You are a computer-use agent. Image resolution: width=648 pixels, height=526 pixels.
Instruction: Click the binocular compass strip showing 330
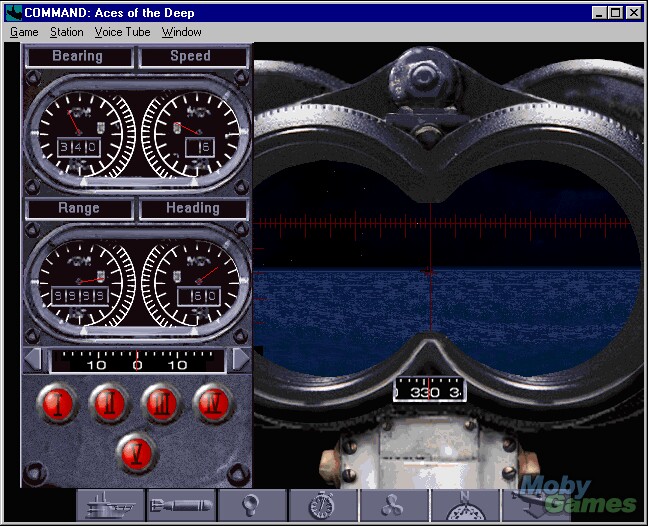coord(430,389)
